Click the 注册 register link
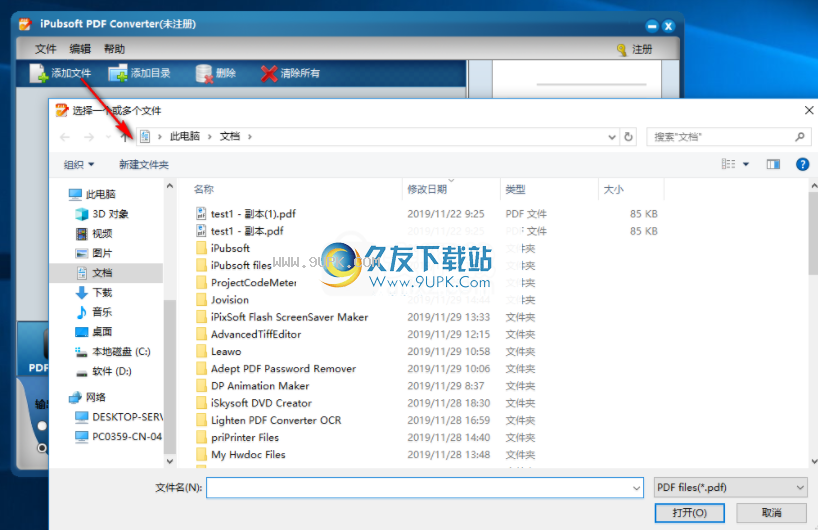 click(x=642, y=50)
